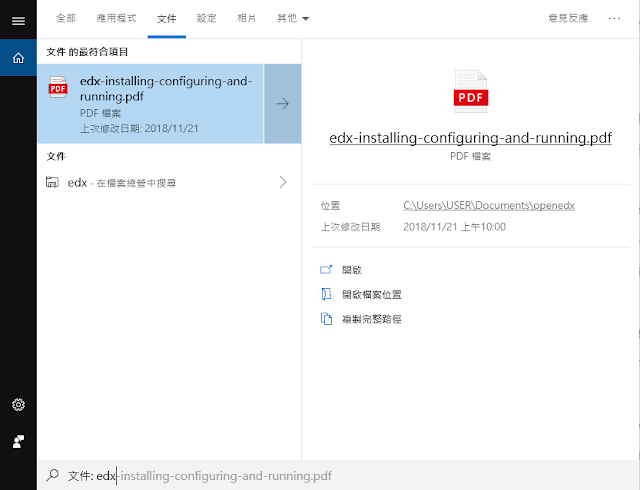Click the 開啟檔案位置 folder icon
The height and width of the screenshot is (490, 640).
[326, 294]
